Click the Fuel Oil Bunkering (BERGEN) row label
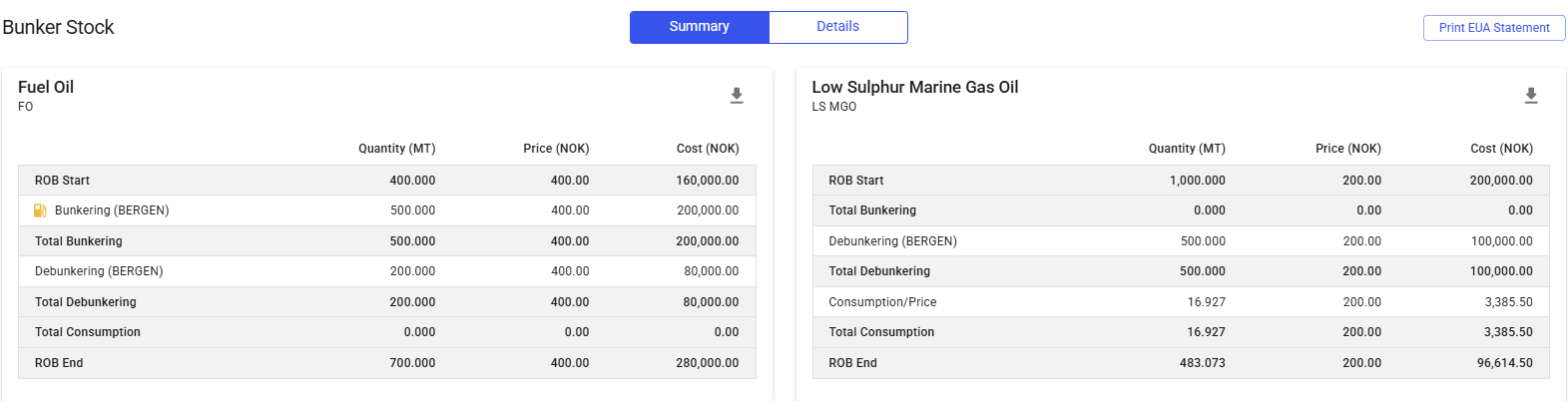Image resolution: width=1568 pixels, height=401 pixels. pos(112,210)
